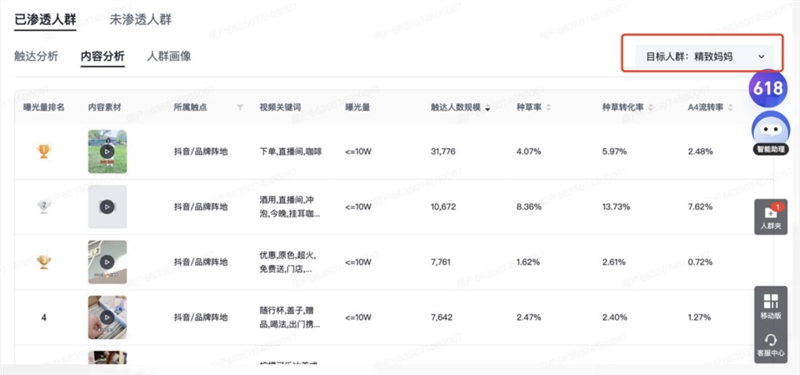This screenshot has width=800, height=375.
Task: Filter the 所属触点 column
Action: [x=240, y=107]
